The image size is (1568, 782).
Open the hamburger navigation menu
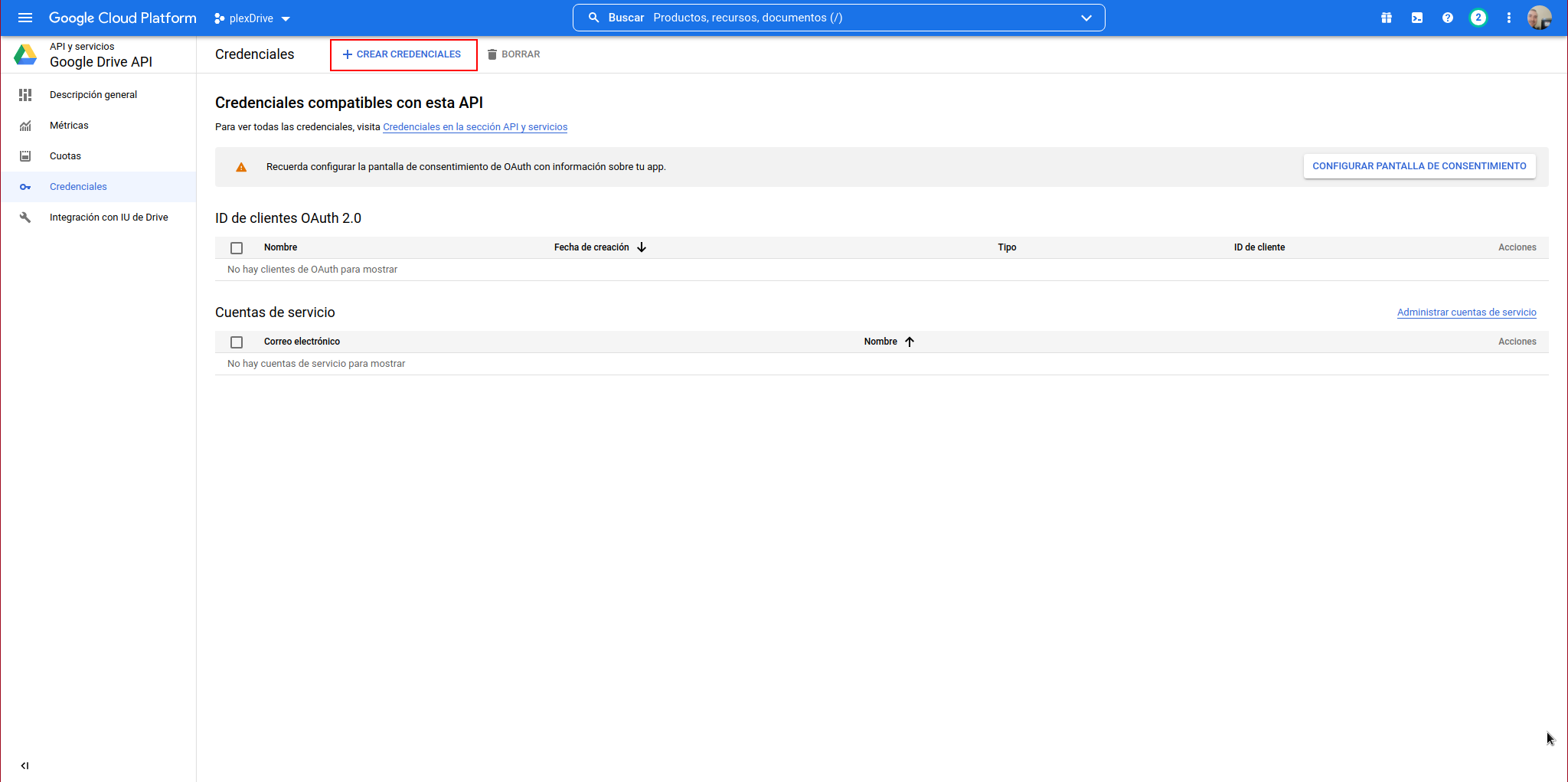tap(25, 18)
